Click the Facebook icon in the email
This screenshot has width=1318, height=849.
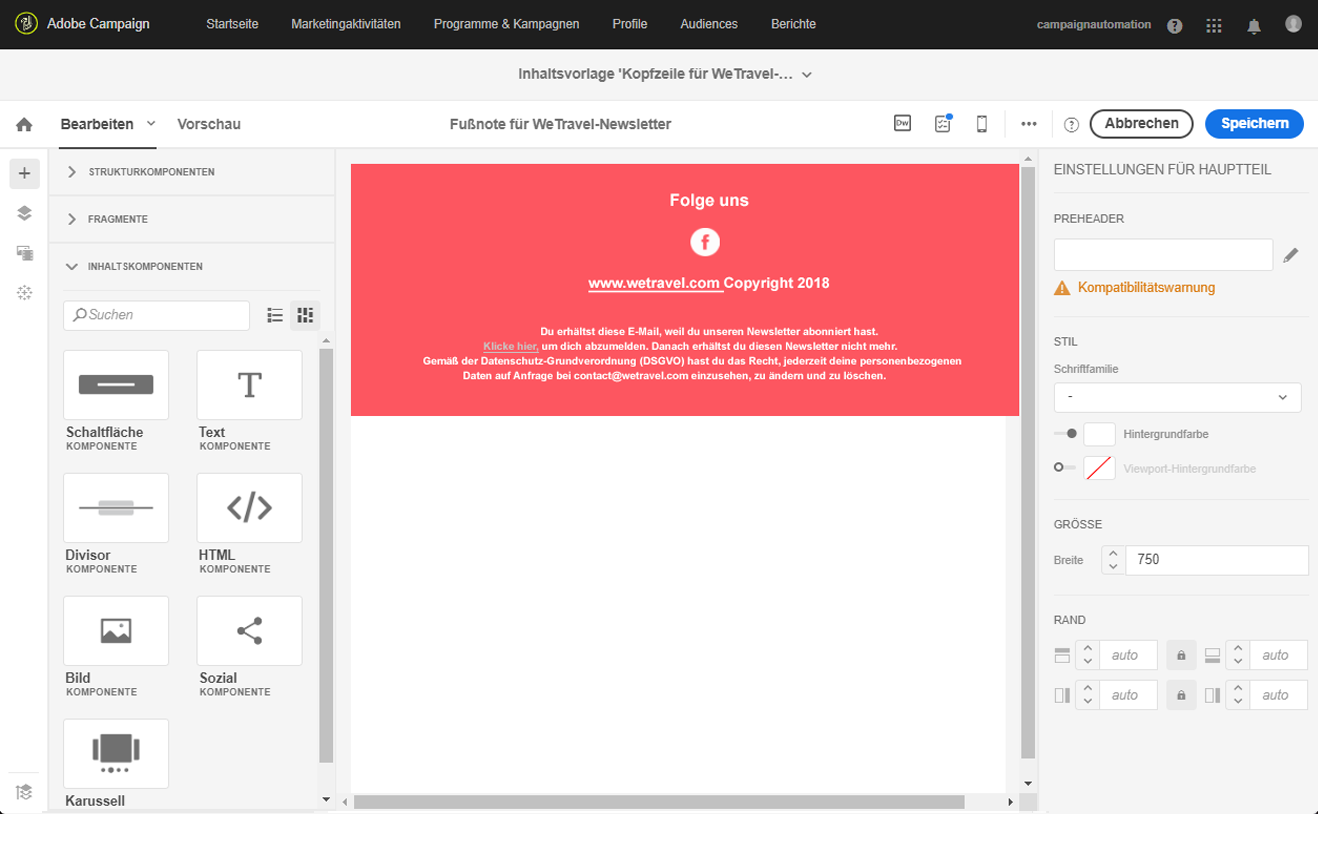coord(705,242)
